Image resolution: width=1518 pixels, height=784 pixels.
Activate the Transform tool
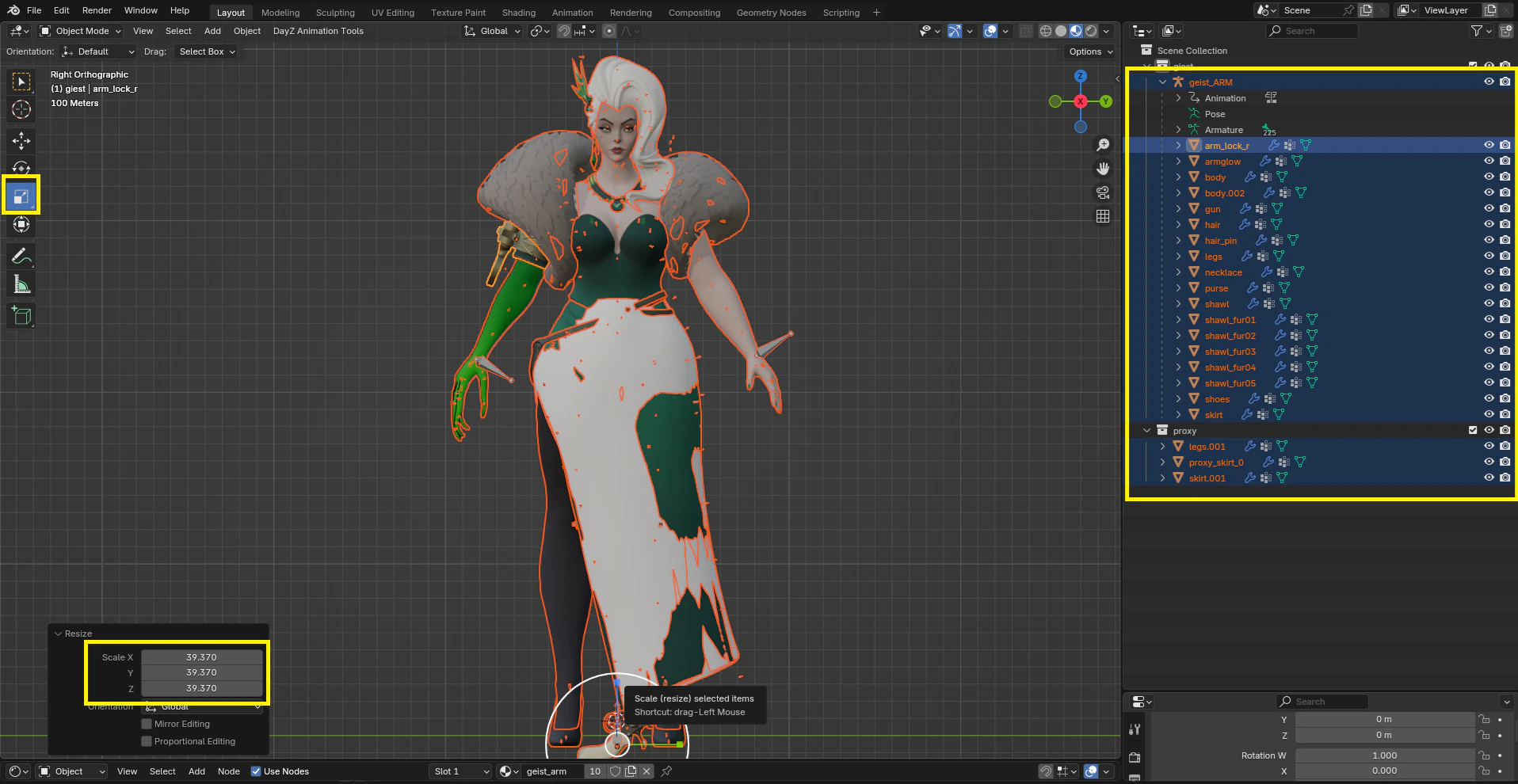click(21, 225)
